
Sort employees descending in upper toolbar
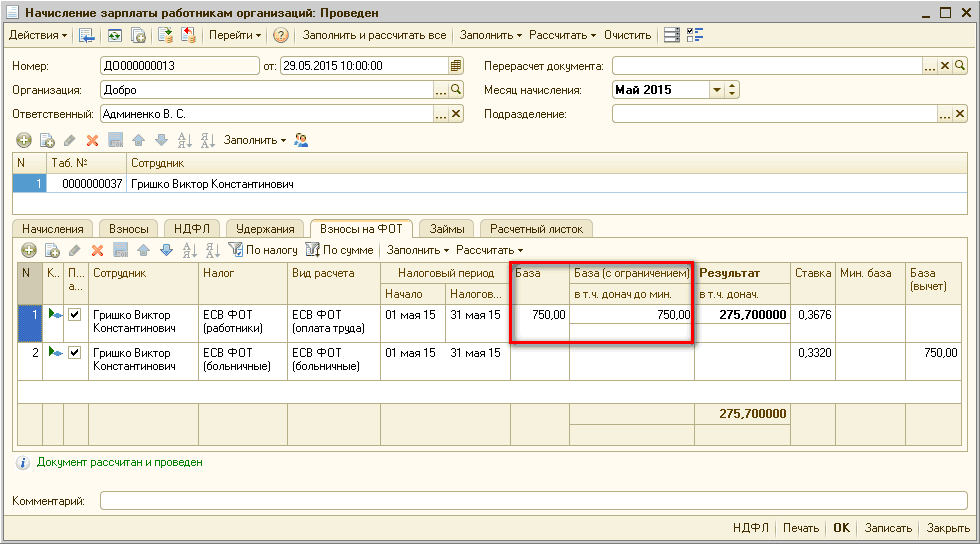pyautogui.click(x=208, y=140)
